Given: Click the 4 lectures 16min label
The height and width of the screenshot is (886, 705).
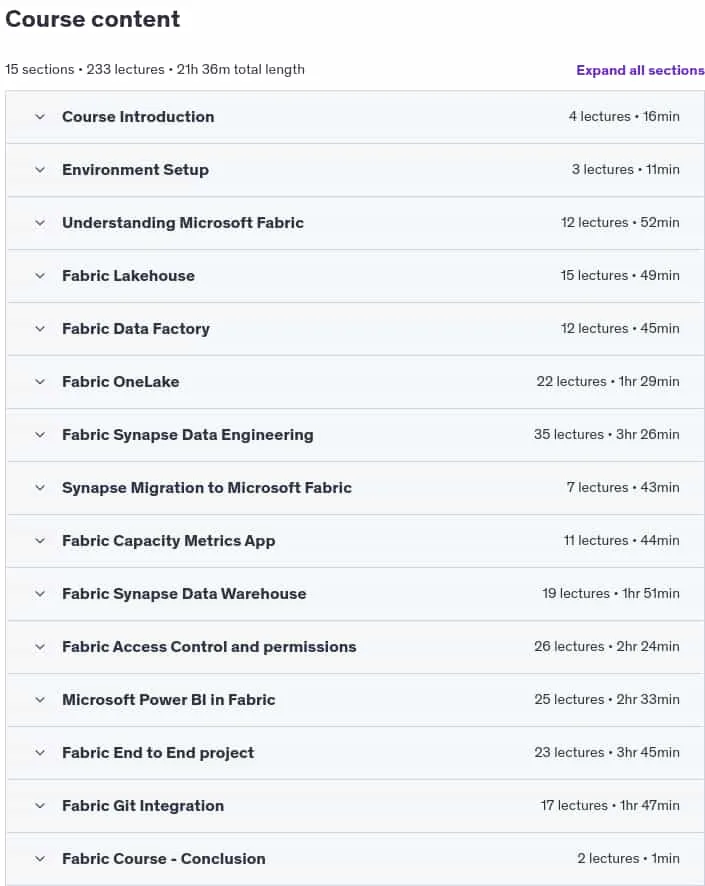Looking at the screenshot, I should [x=624, y=116].
